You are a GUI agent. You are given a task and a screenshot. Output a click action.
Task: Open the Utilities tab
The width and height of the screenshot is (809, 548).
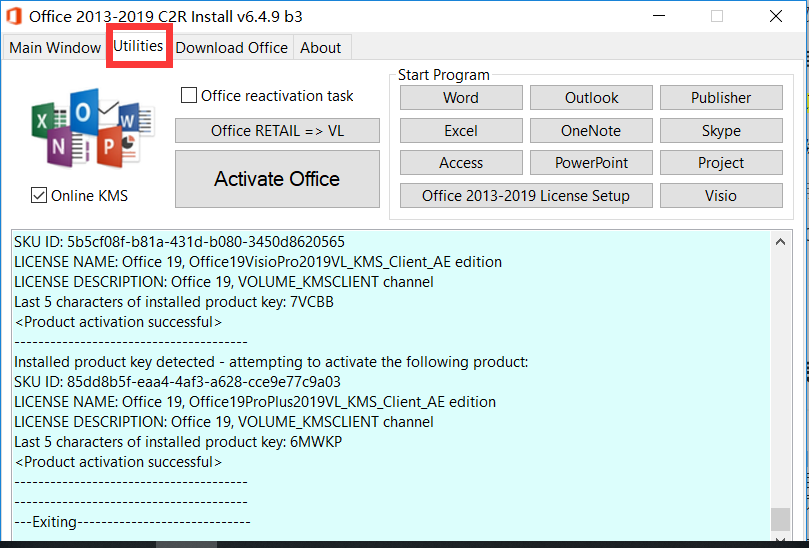tap(138, 46)
